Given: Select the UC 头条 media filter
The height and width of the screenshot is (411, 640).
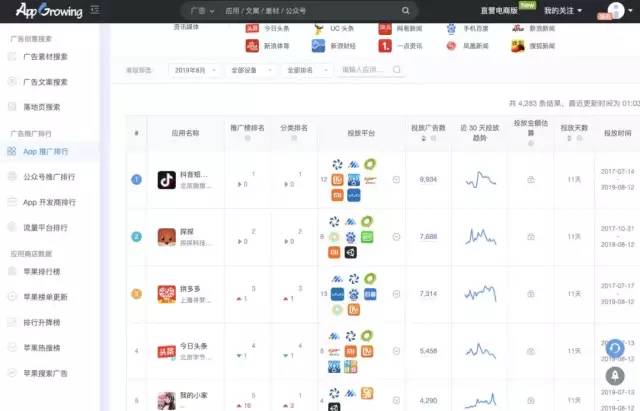Looking at the screenshot, I should [x=333, y=29].
